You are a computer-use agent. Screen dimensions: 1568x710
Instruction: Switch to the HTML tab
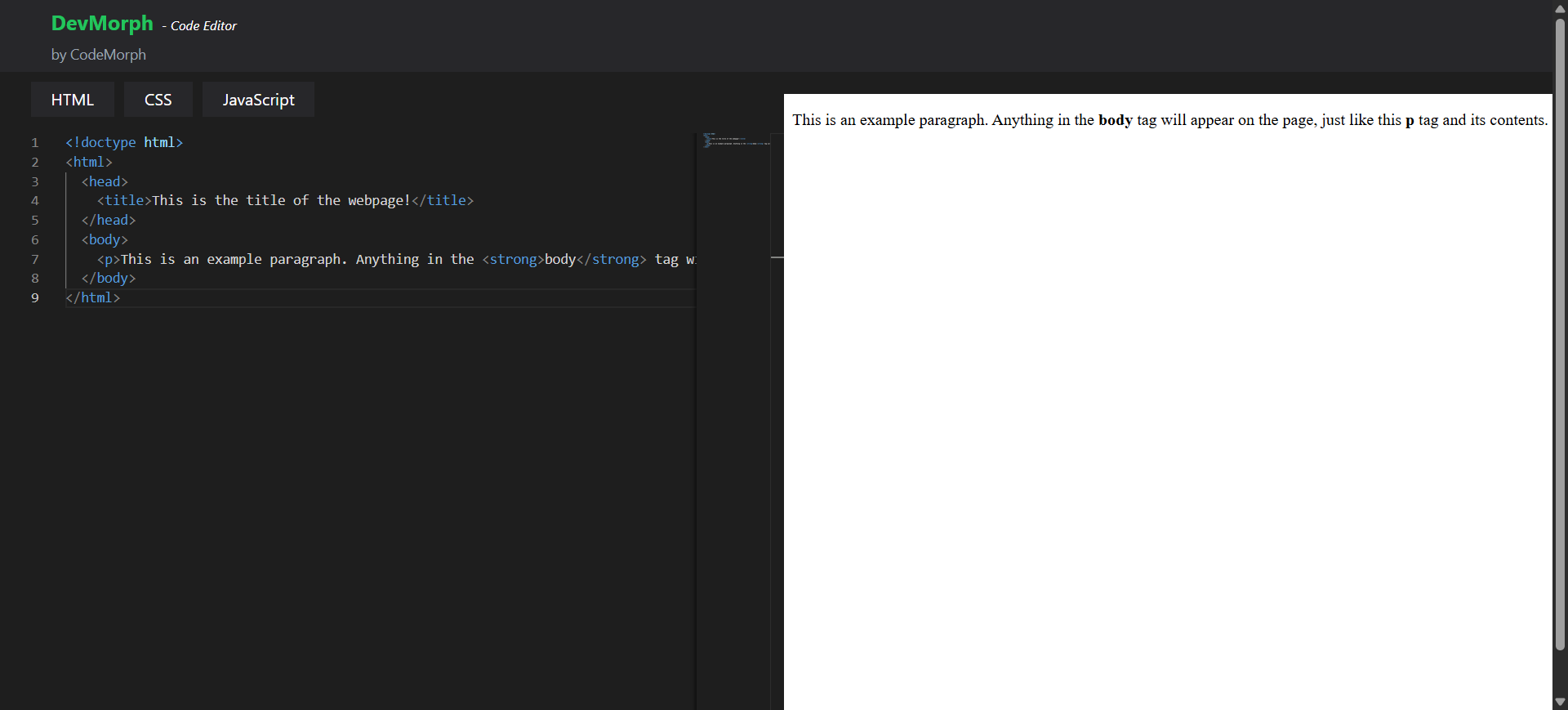tap(73, 100)
